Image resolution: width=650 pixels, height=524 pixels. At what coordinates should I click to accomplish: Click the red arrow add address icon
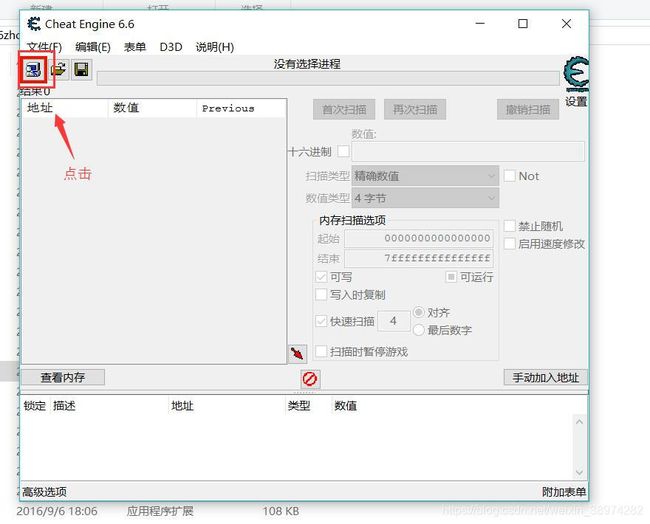[297, 354]
